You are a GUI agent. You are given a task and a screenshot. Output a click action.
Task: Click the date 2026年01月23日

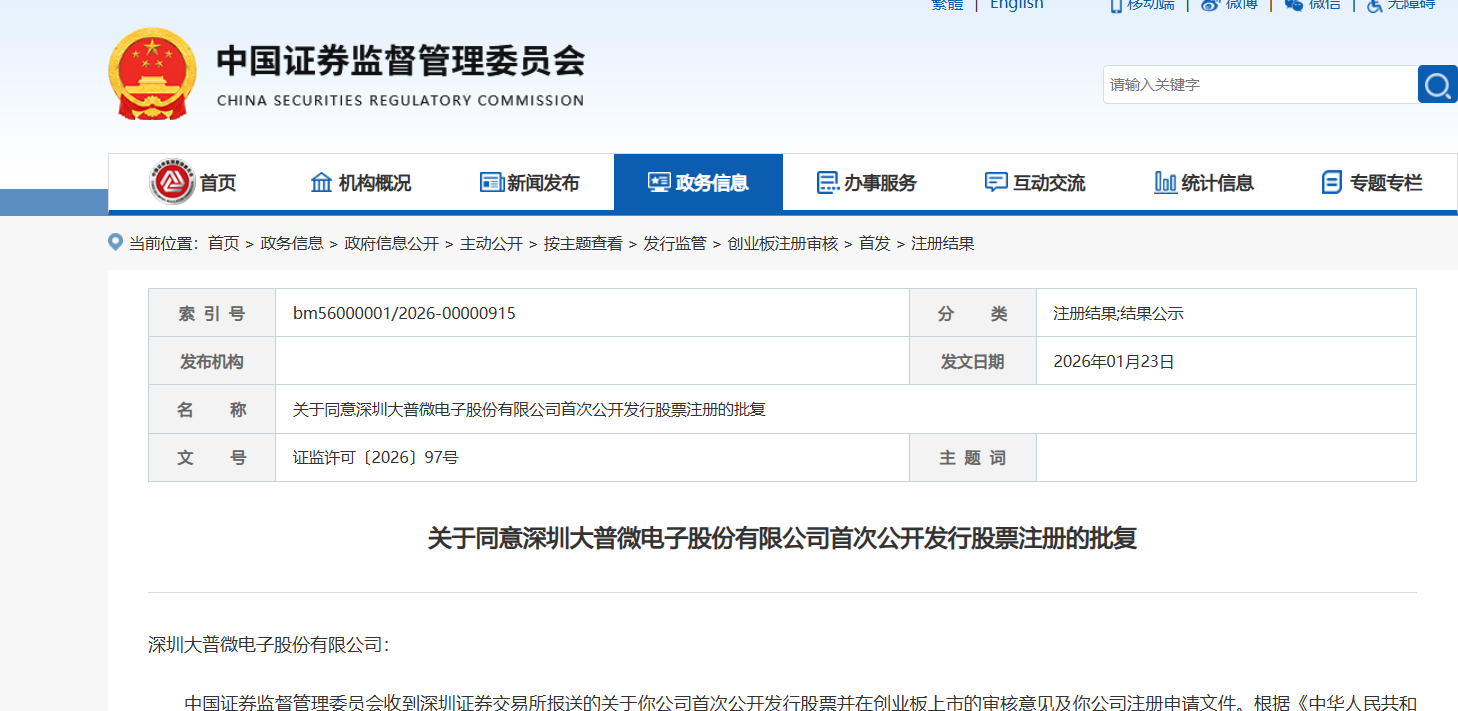pyautogui.click(x=1114, y=361)
